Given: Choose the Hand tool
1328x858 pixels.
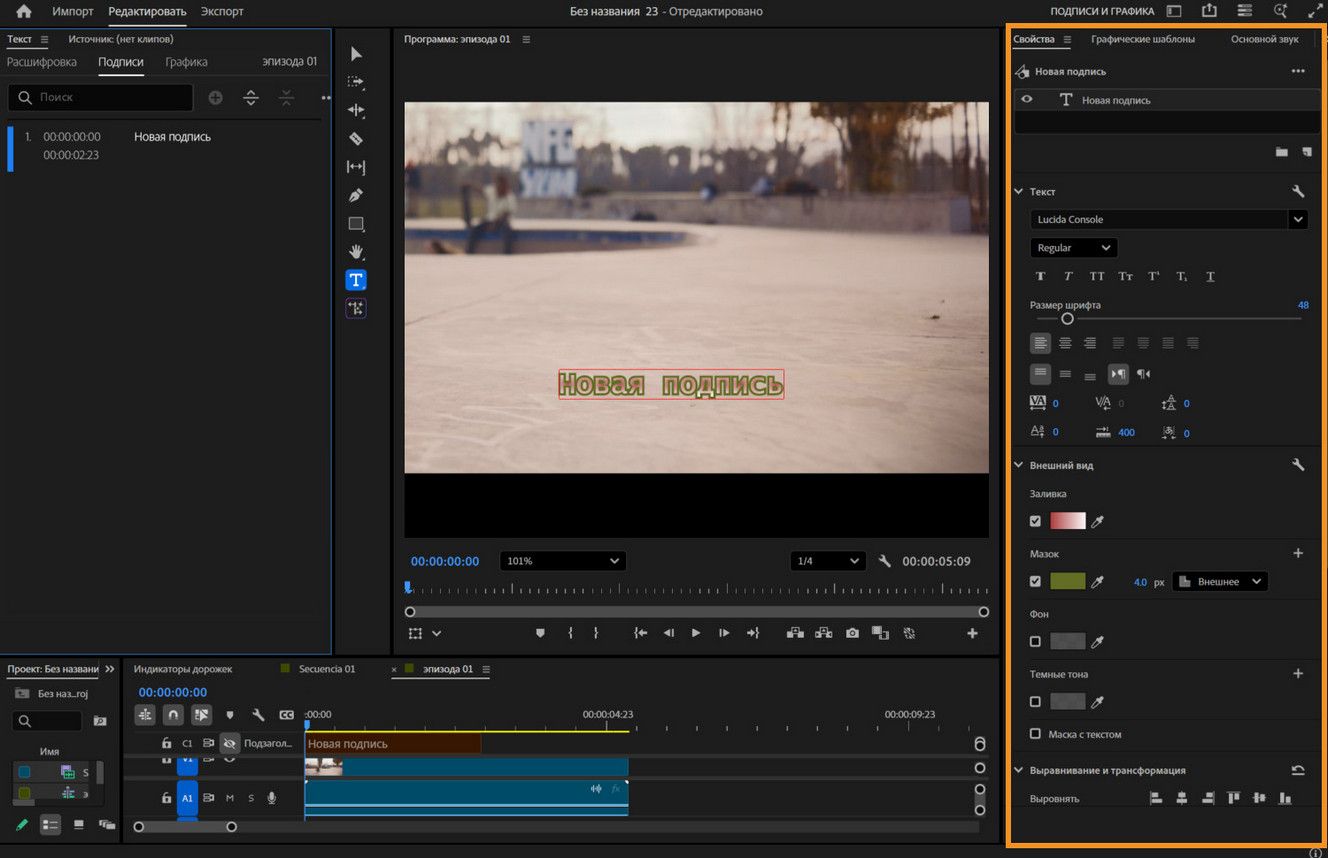Looking at the screenshot, I should tap(356, 251).
